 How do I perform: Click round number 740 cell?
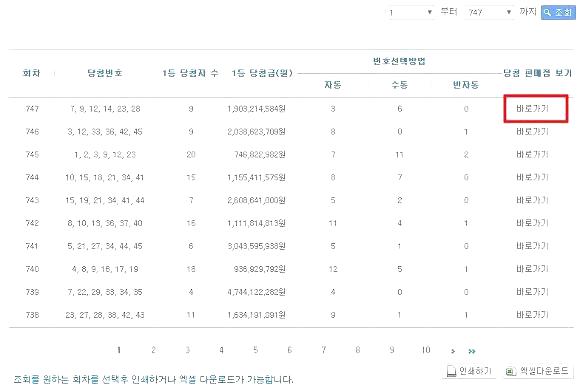point(32,269)
